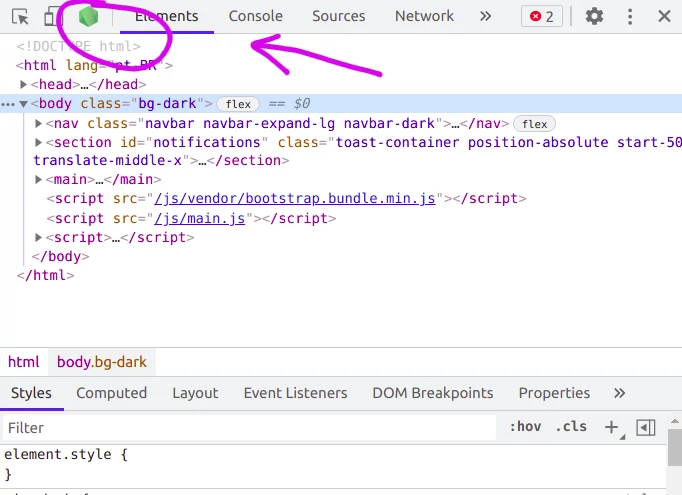Expand the head element node

coord(23,84)
